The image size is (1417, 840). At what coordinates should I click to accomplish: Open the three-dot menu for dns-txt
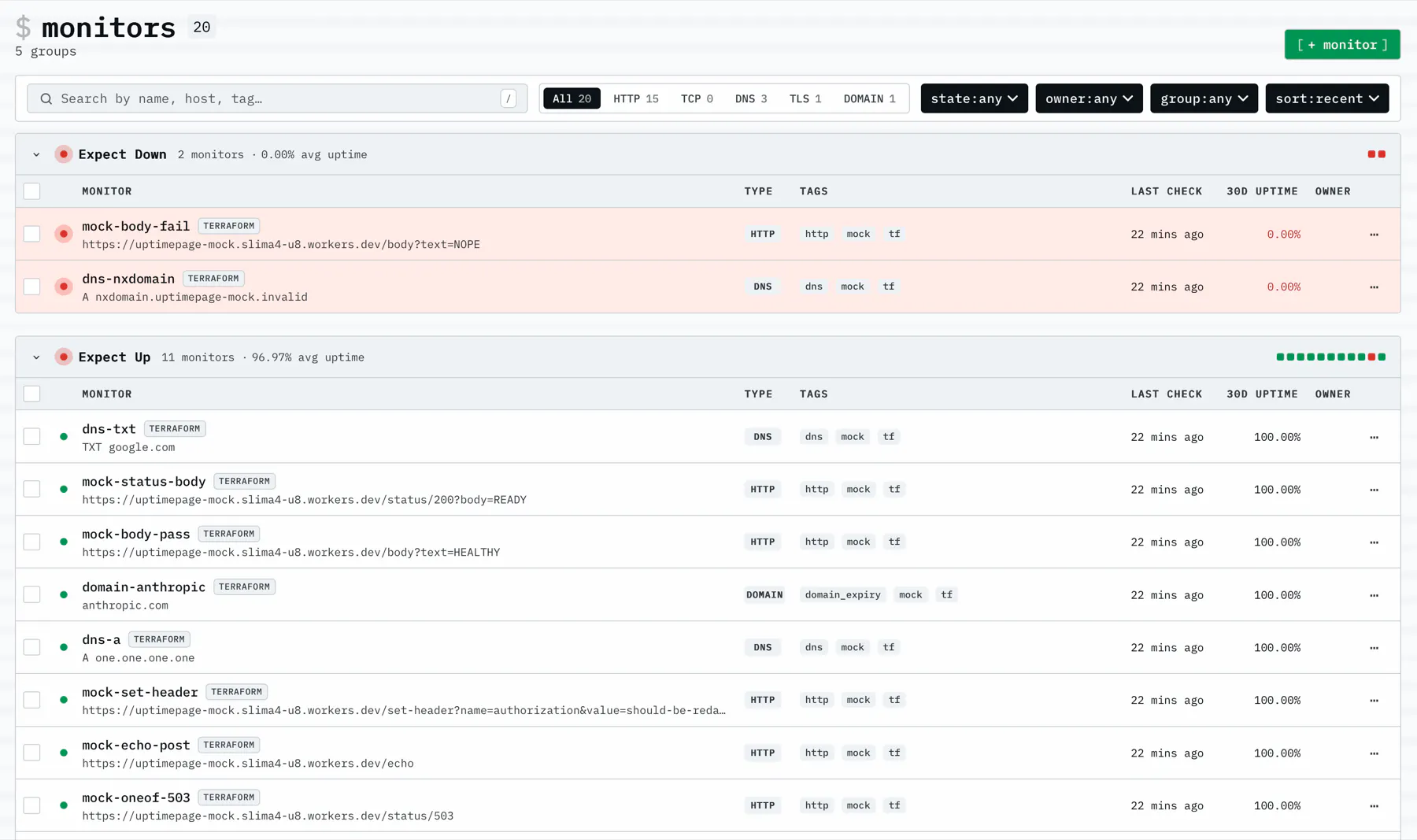pos(1374,438)
